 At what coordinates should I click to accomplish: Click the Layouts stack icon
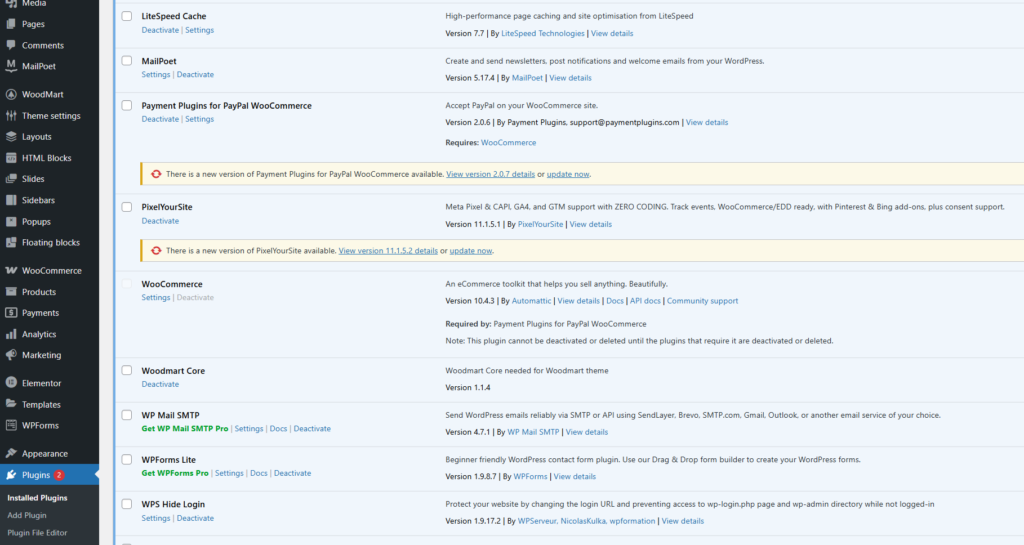[x=11, y=136]
